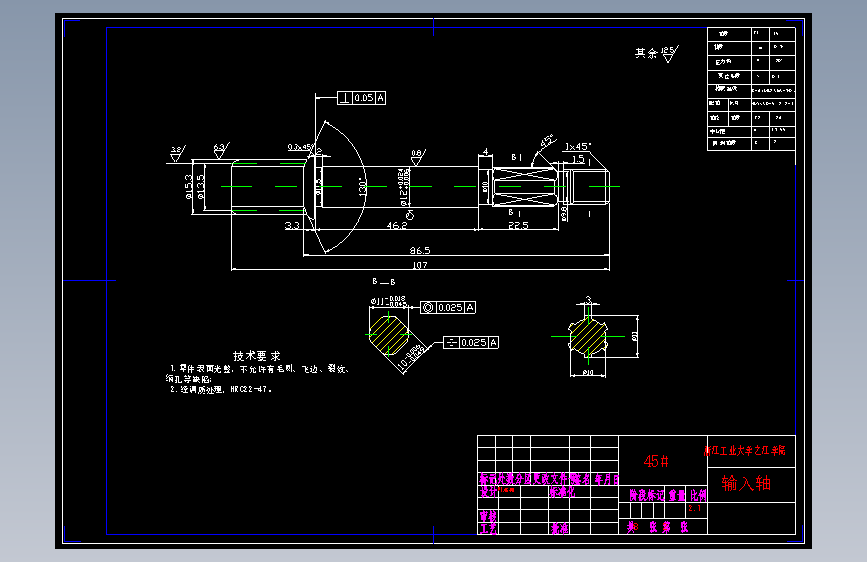Click the ø12 toleranced diameter dimension

(x=404, y=187)
